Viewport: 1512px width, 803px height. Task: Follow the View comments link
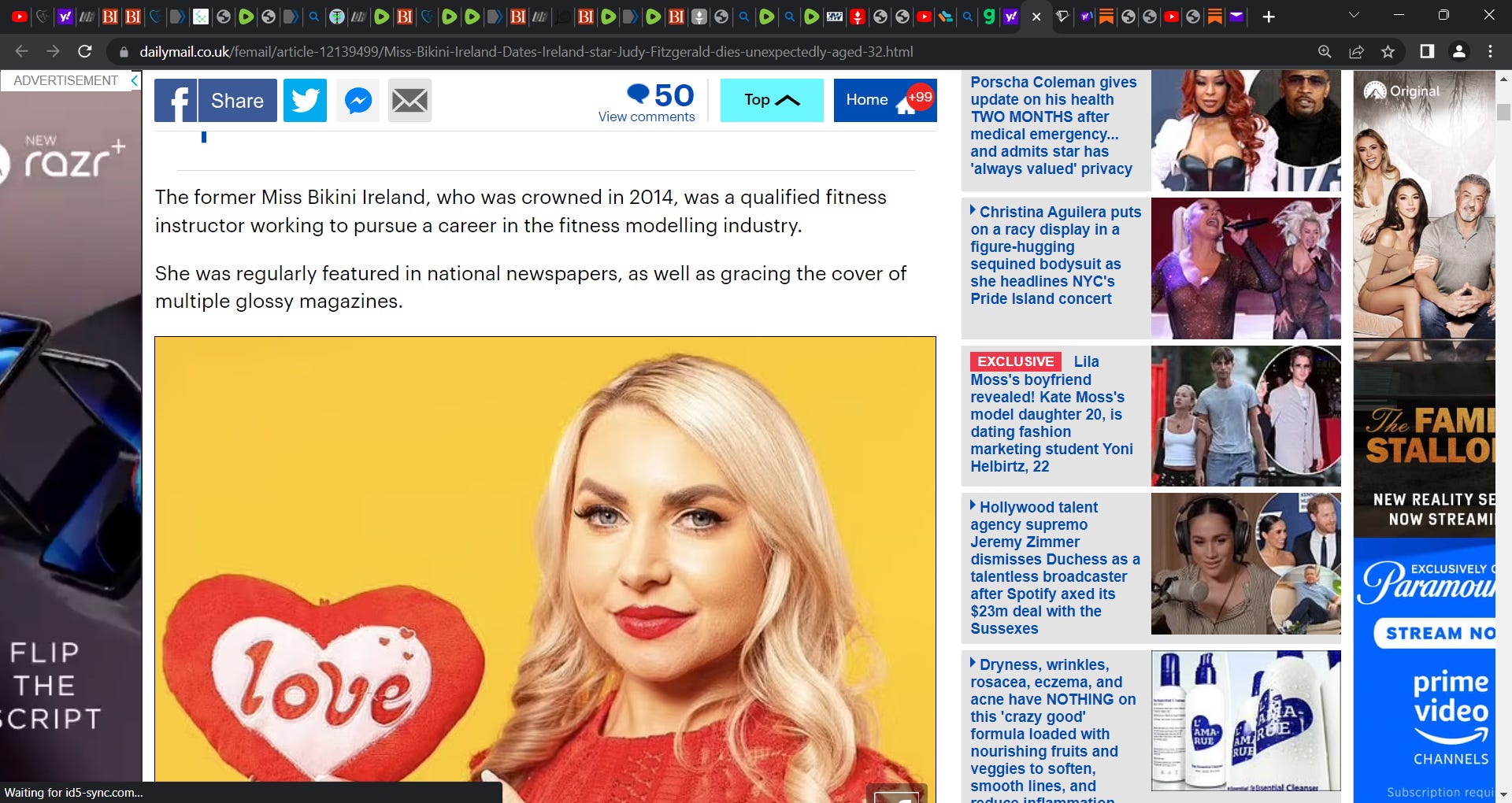click(x=647, y=117)
